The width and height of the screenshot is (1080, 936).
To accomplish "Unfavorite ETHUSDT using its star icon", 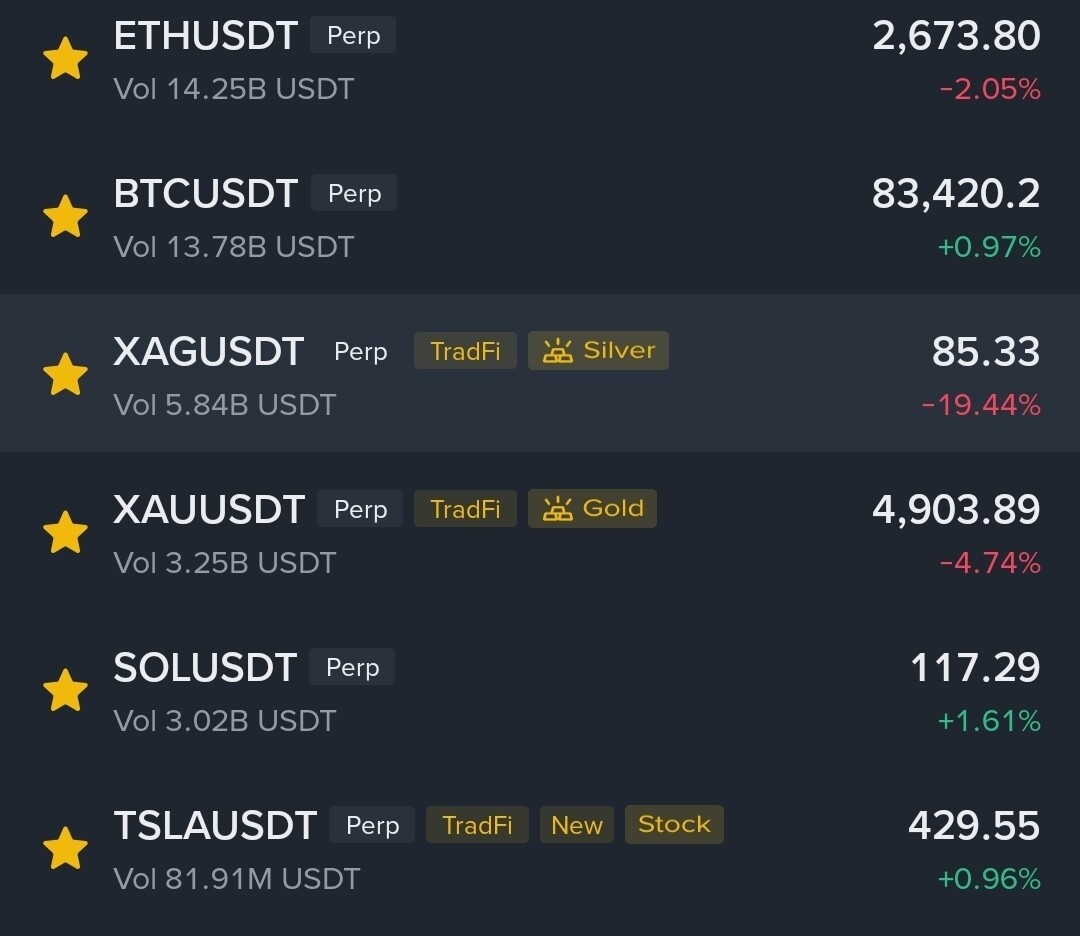I will pyautogui.click(x=65, y=59).
